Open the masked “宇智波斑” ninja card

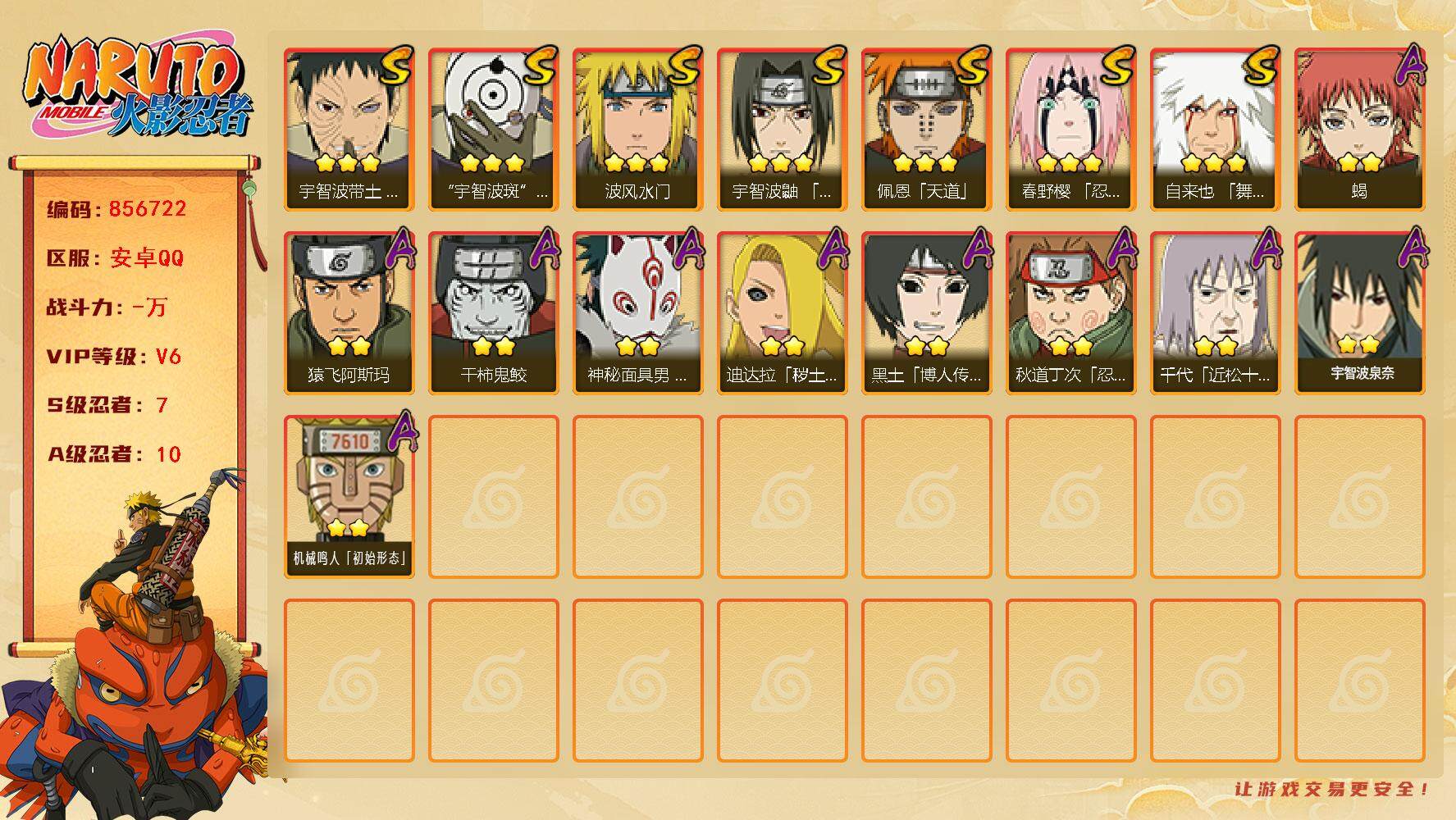[x=493, y=130]
